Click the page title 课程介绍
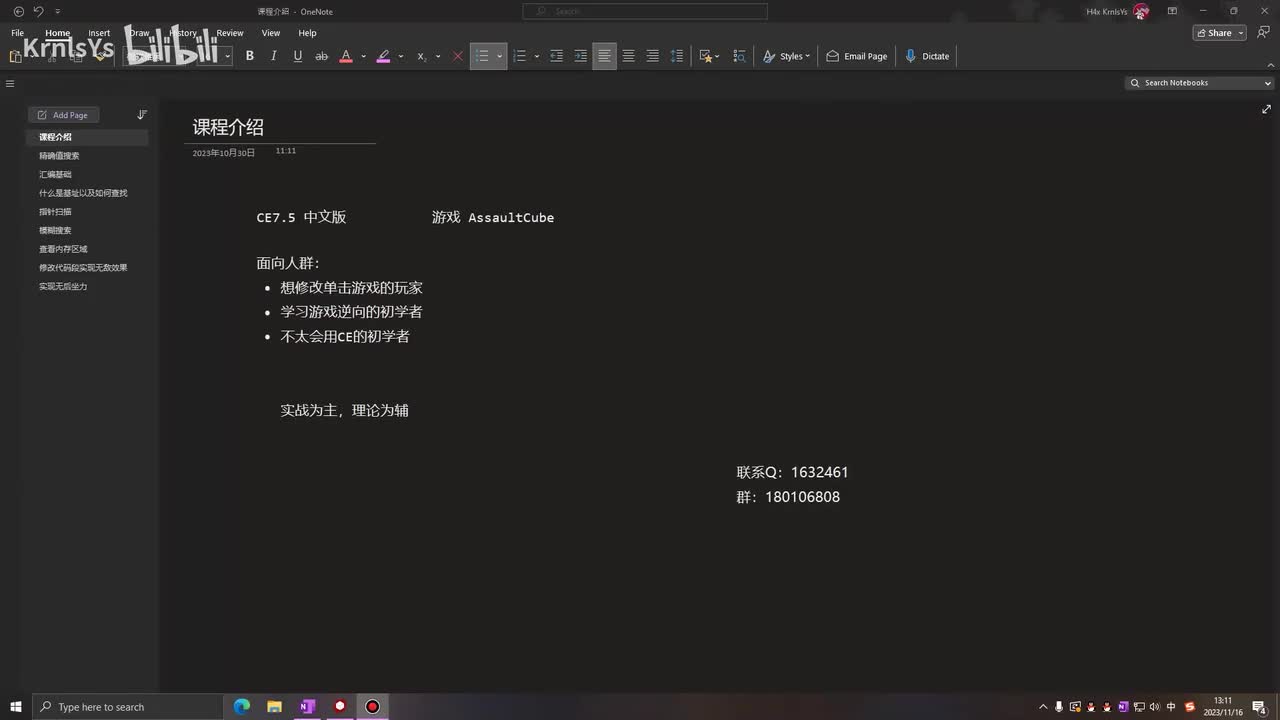1280x720 pixels. pos(228,127)
